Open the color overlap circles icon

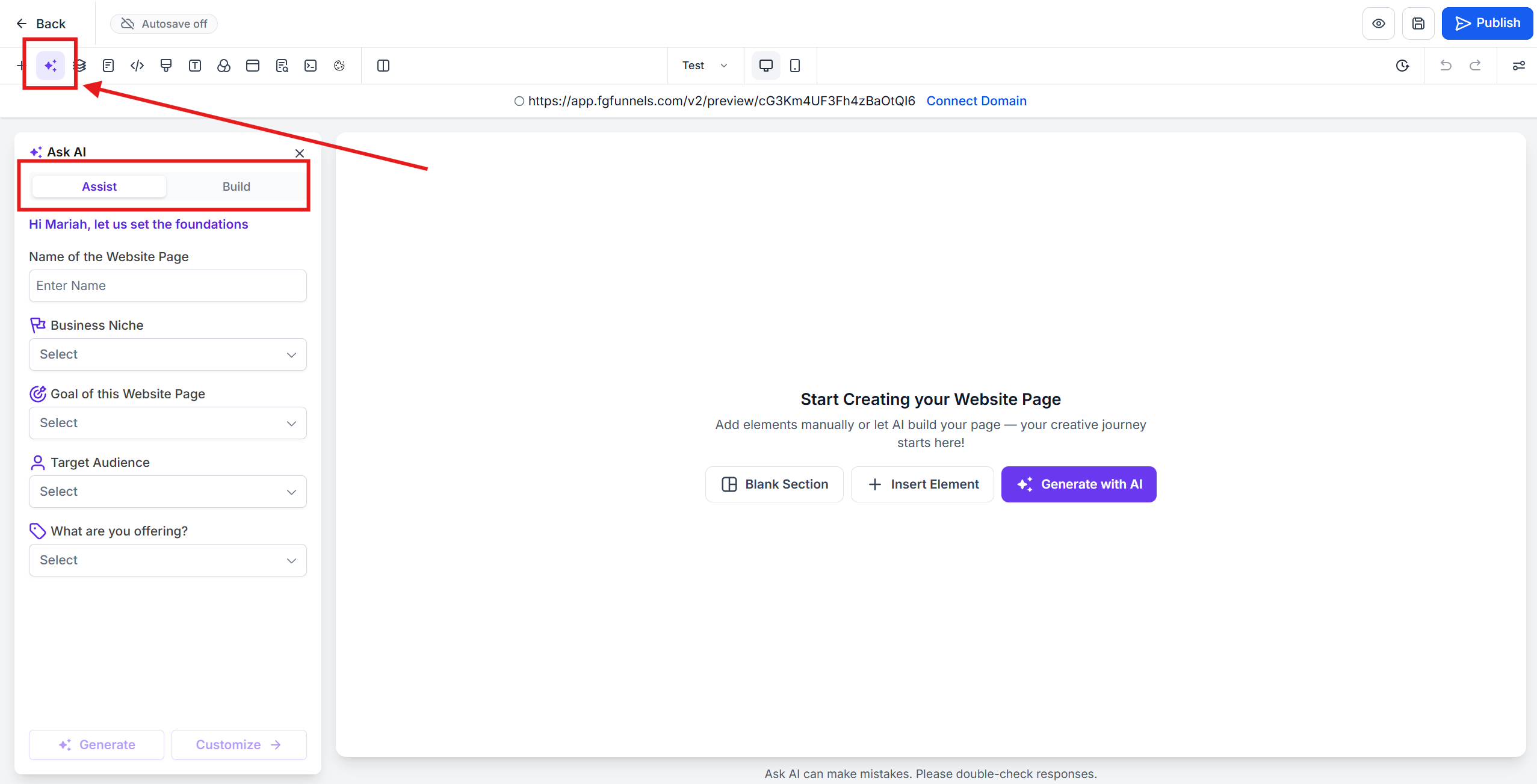pyautogui.click(x=224, y=66)
